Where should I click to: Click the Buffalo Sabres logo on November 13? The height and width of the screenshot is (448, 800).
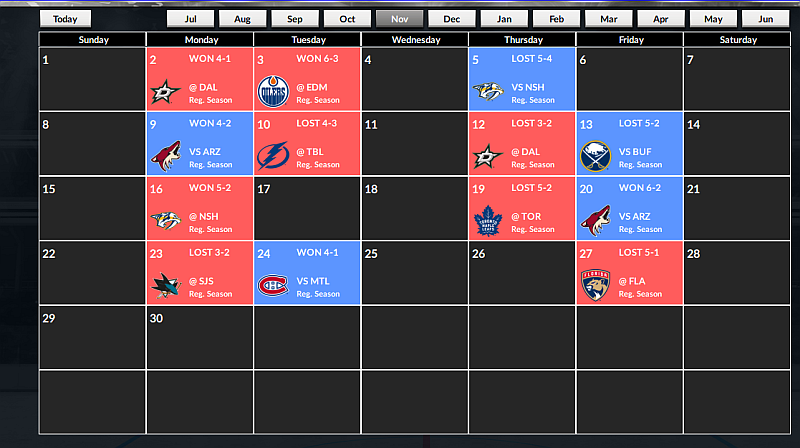[x=595, y=158]
